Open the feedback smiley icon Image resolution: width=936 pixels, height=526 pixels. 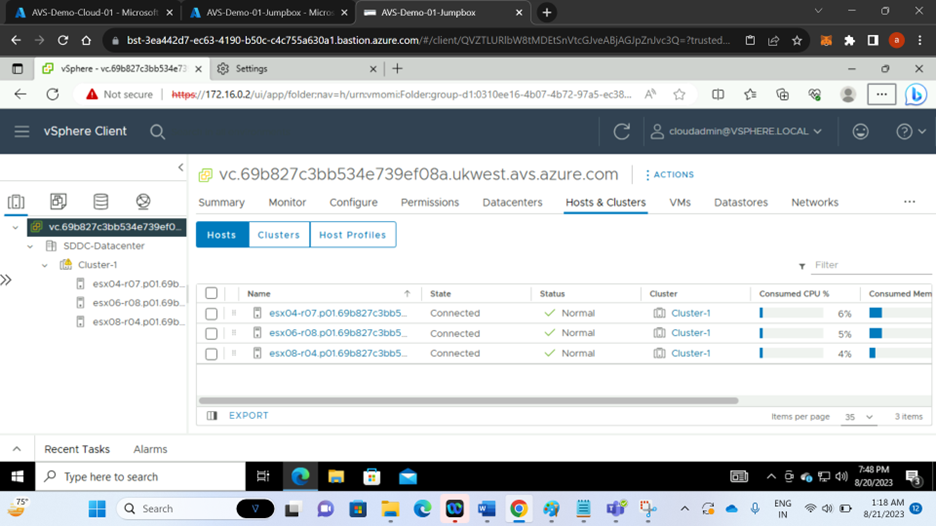(860, 131)
